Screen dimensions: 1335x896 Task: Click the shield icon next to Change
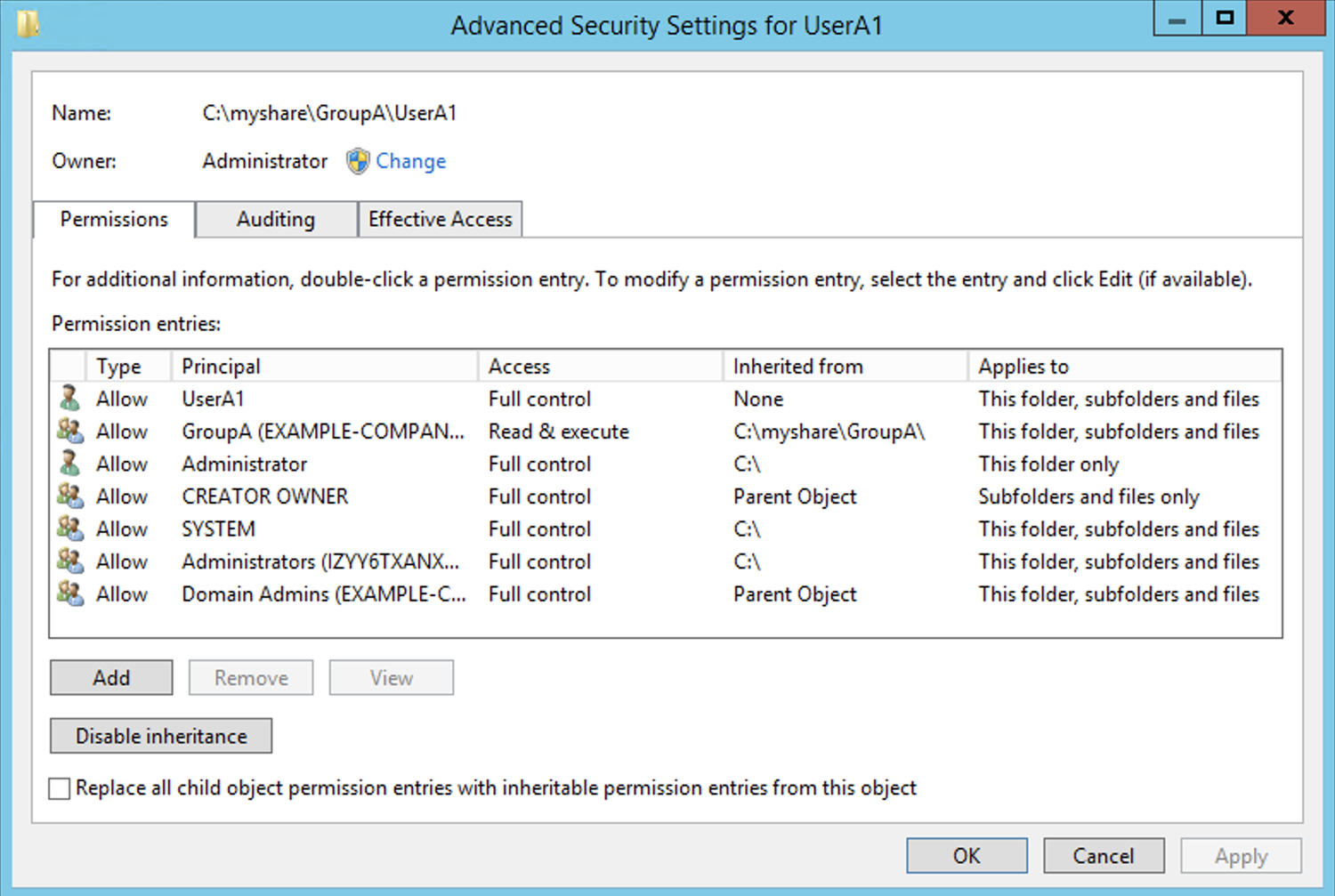point(358,161)
